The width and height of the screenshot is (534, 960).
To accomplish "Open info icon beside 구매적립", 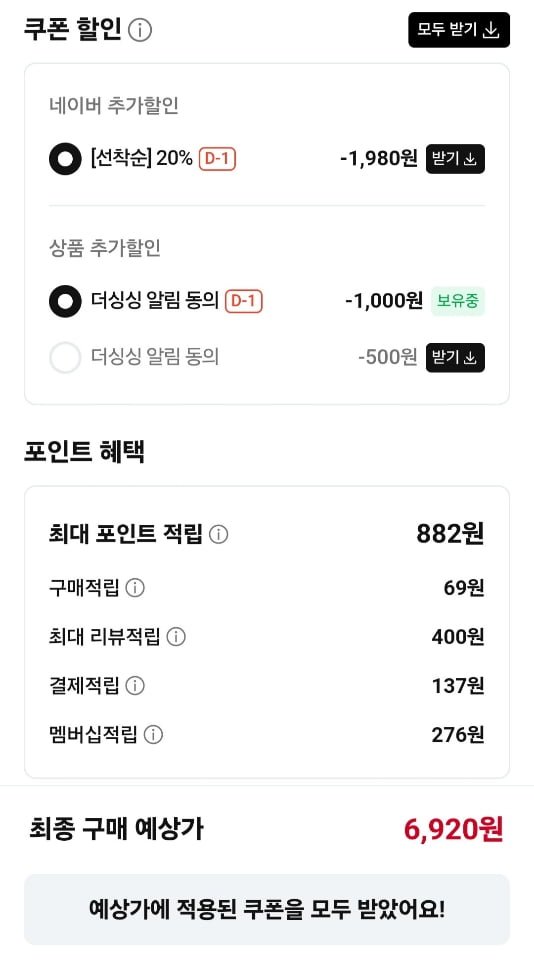I will pos(135,588).
